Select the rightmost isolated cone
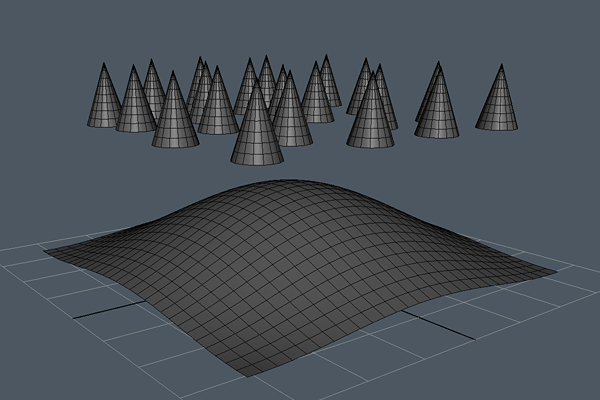 coord(497,104)
